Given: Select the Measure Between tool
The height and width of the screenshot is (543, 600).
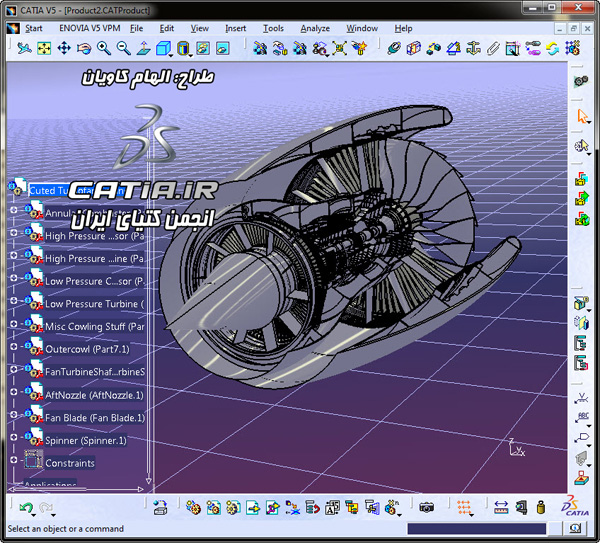Looking at the screenshot, I should 501,508.
